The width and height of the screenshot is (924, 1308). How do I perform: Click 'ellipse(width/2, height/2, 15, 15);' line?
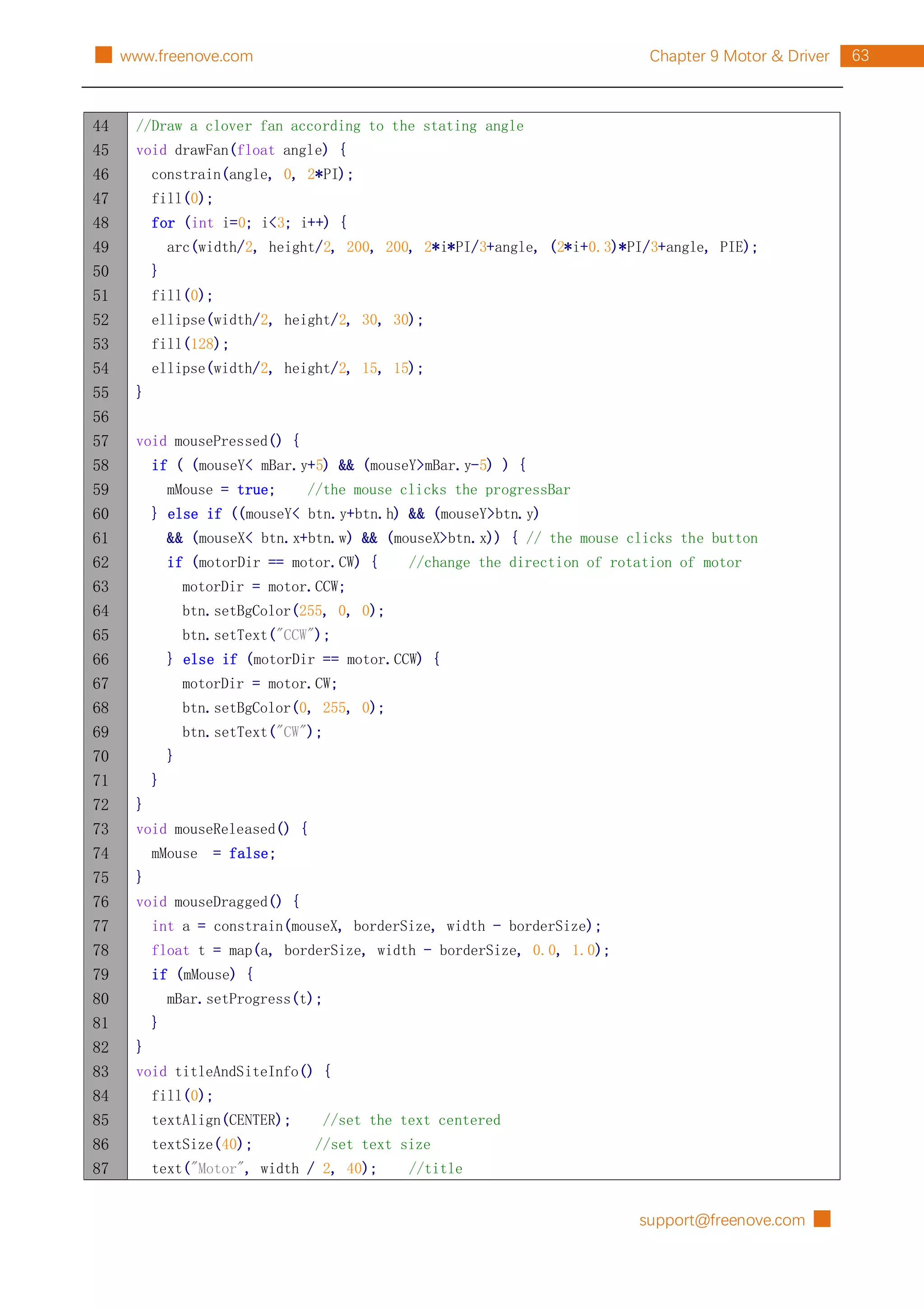(x=287, y=368)
